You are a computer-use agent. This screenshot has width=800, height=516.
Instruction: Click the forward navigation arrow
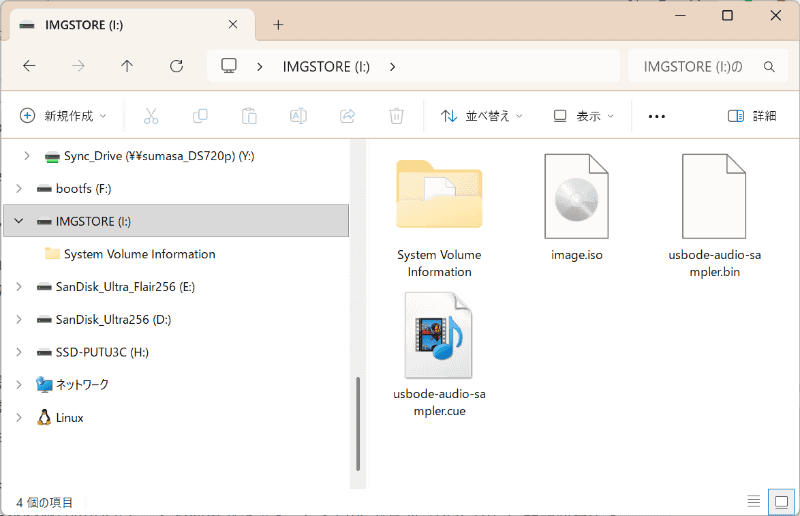[78, 66]
